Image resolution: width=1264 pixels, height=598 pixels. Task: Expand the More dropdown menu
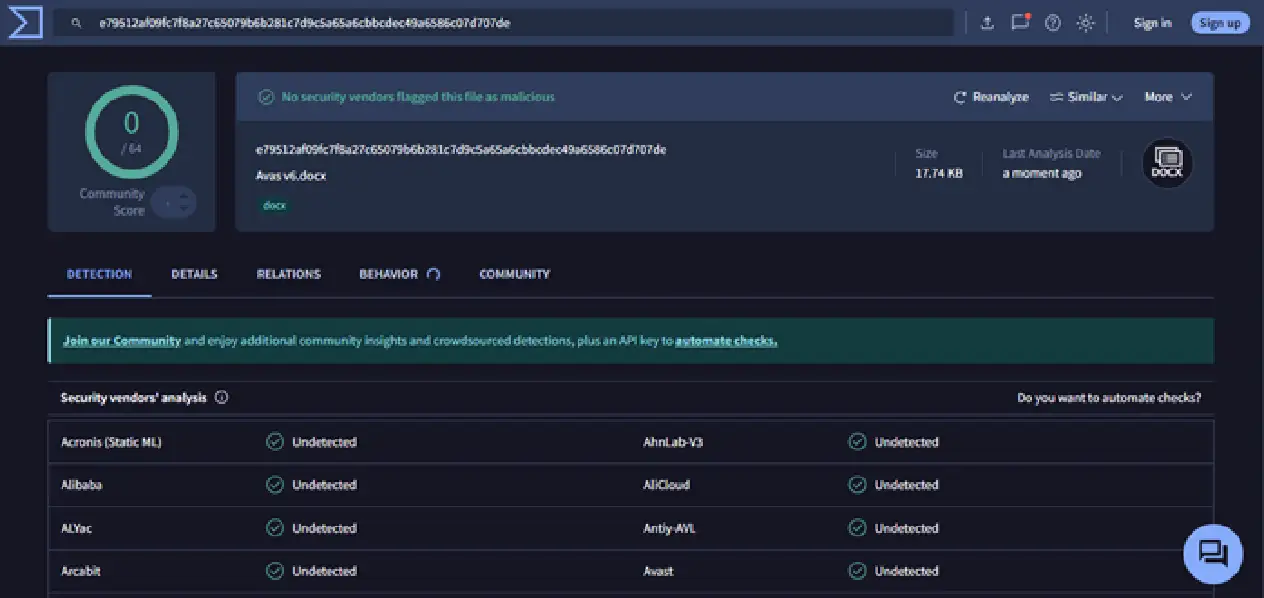(1168, 97)
